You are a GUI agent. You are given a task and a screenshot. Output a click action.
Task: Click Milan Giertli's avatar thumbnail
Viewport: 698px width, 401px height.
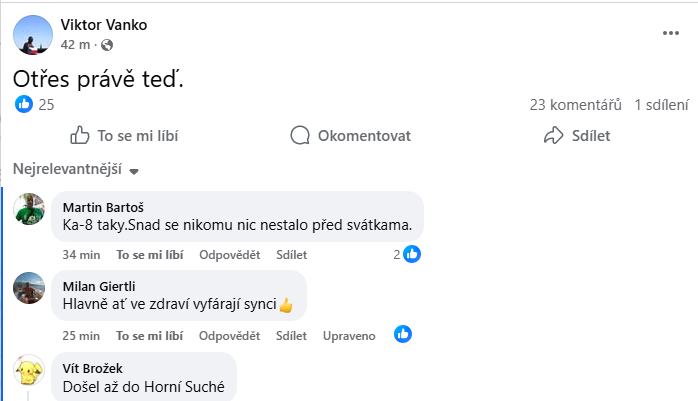29,290
